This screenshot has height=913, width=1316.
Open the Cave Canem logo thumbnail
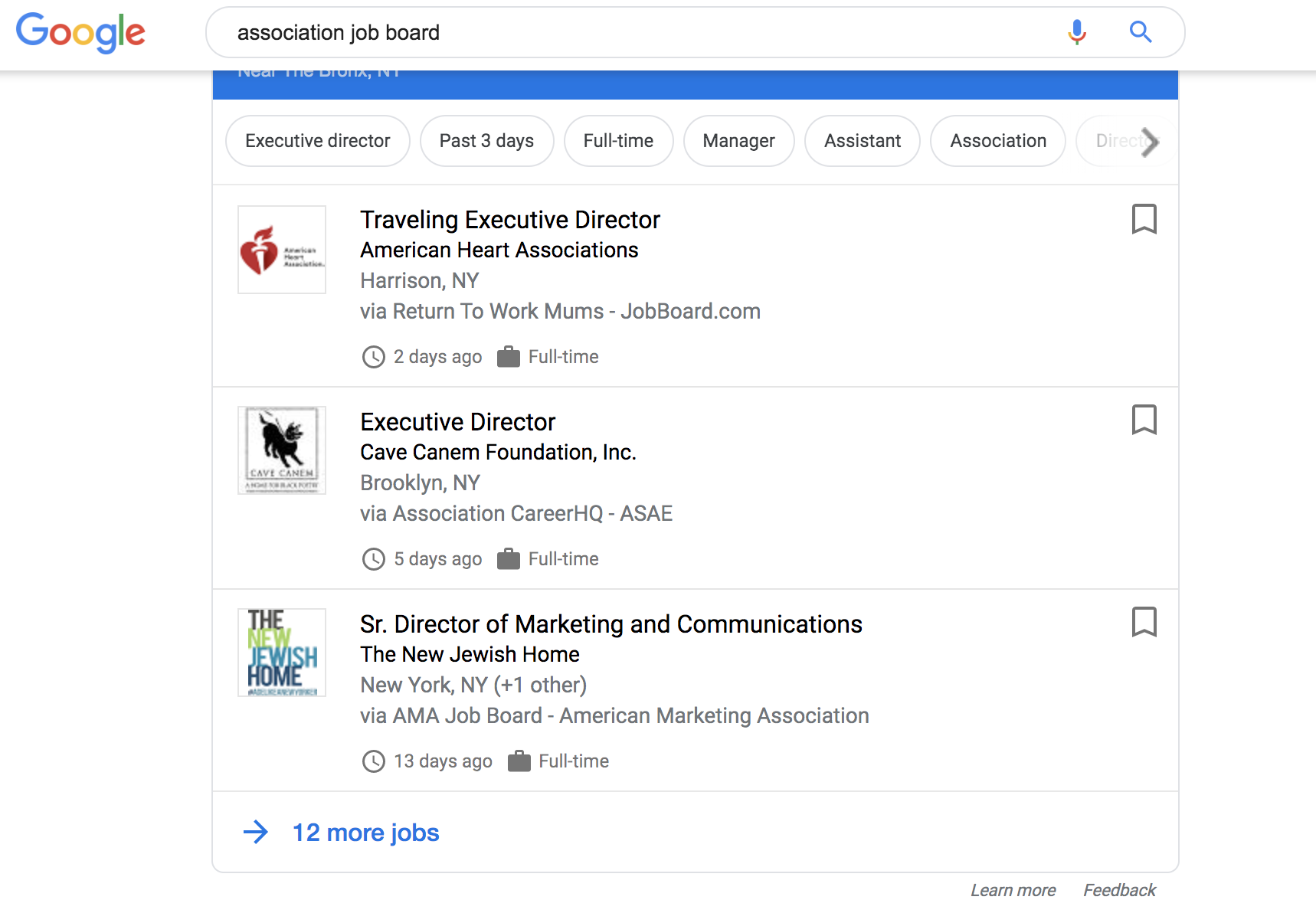click(x=282, y=450)
